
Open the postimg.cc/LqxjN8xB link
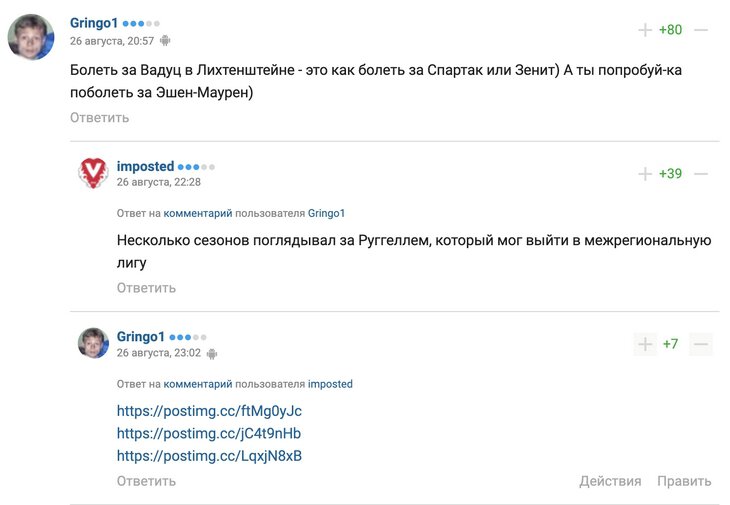click(209, 456)
